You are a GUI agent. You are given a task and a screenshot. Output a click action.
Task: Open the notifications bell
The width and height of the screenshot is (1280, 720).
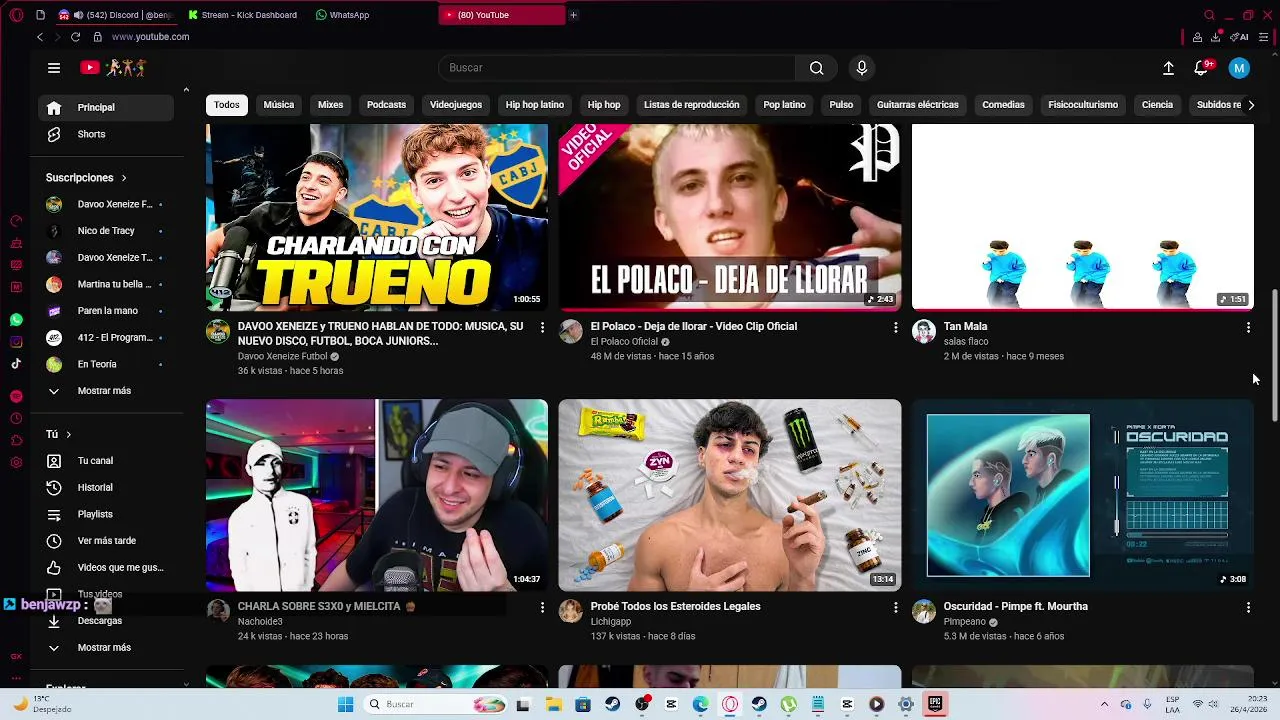1201,68
